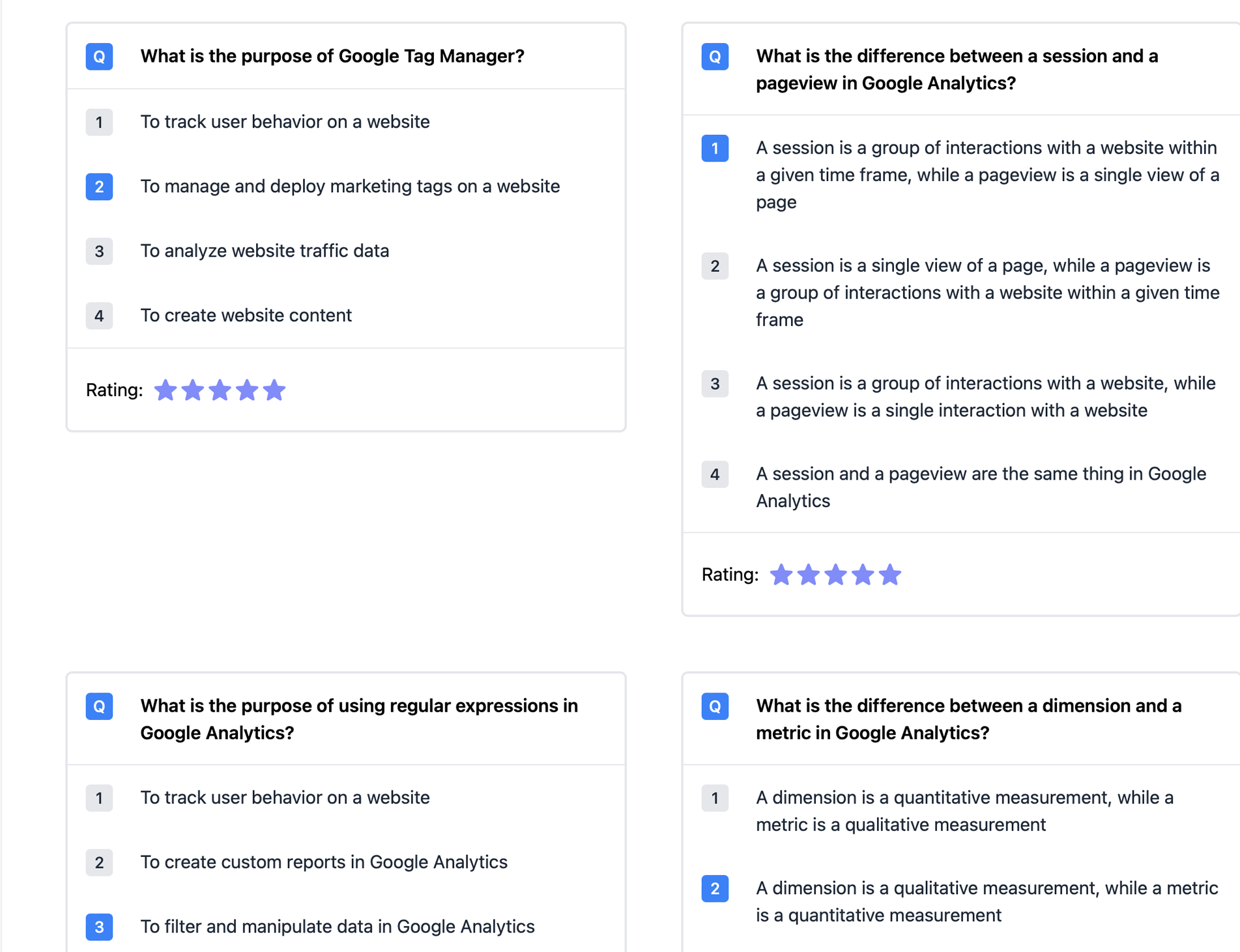Viewport: 1240px width, 952px height.
Task: Select answer 2 'dimension is a qualitative measurement'
Action: point(987,901)
